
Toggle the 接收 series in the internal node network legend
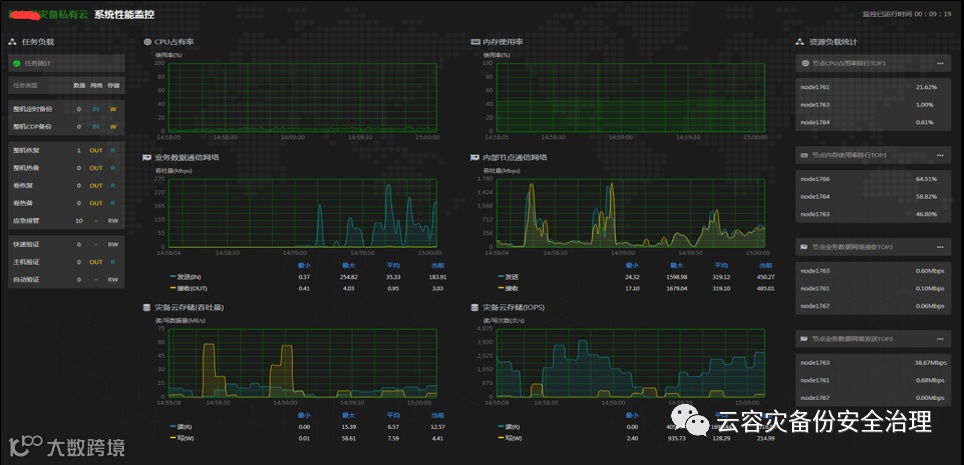507,288
